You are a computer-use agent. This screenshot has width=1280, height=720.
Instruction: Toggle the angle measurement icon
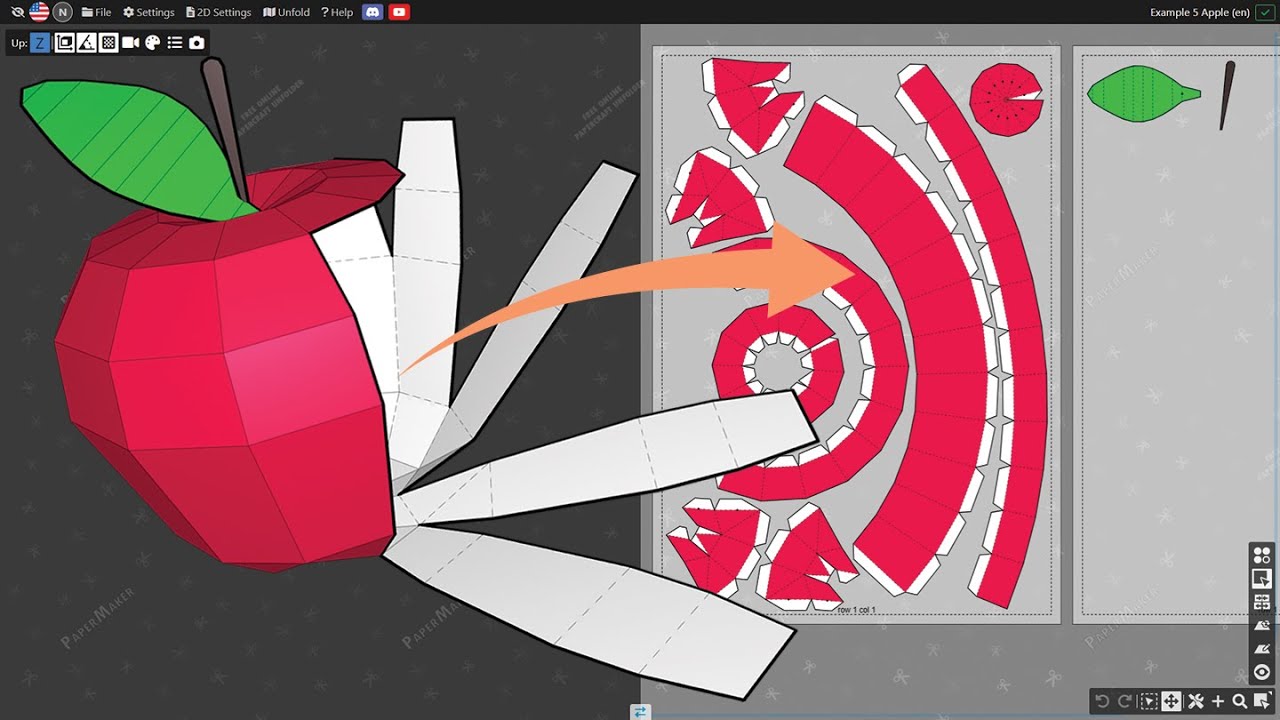click(86, 43)
